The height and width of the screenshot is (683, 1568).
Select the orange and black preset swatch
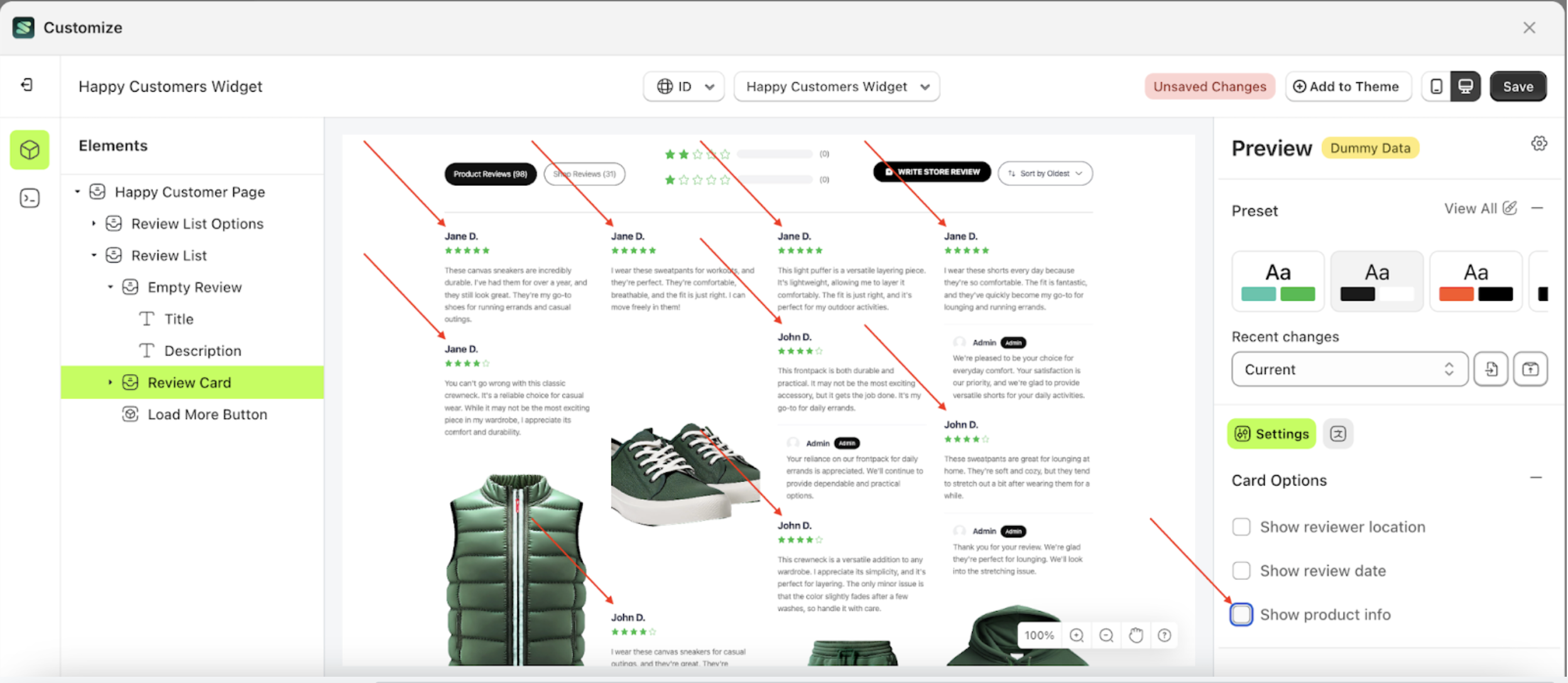[x=1475, y=281]
